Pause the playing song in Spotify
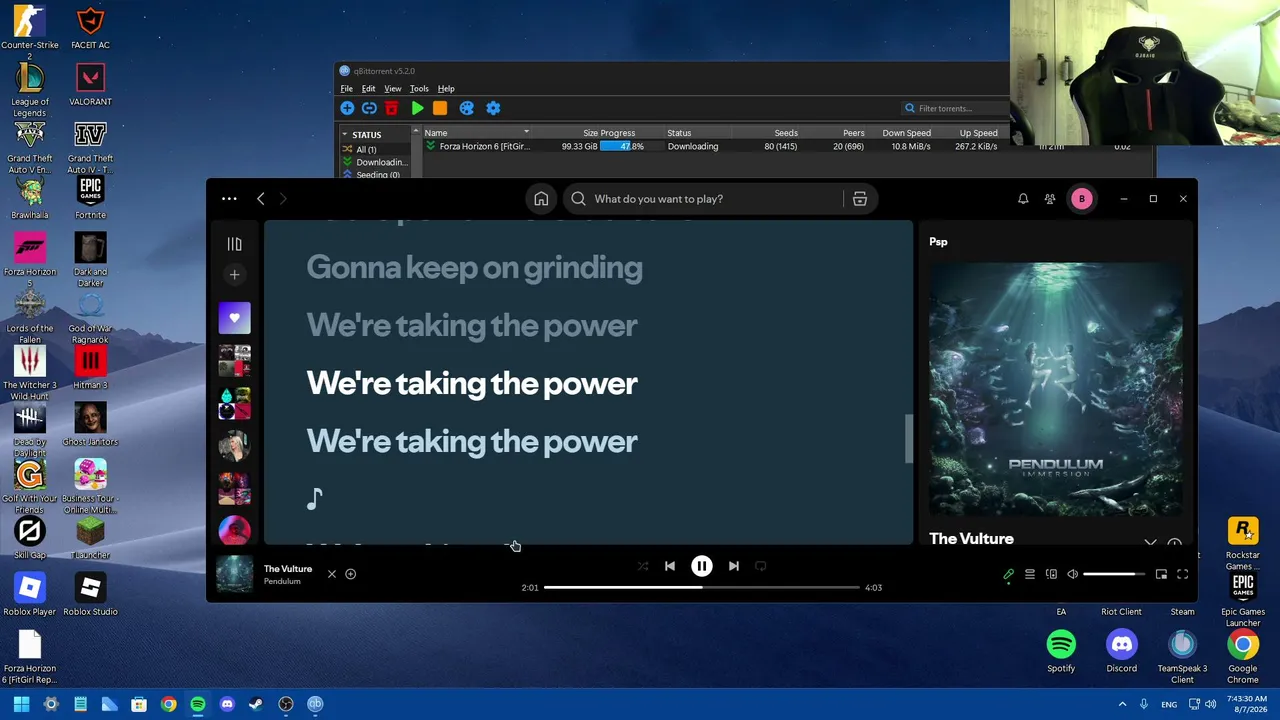1280x720 pixels. coord(702,566)
